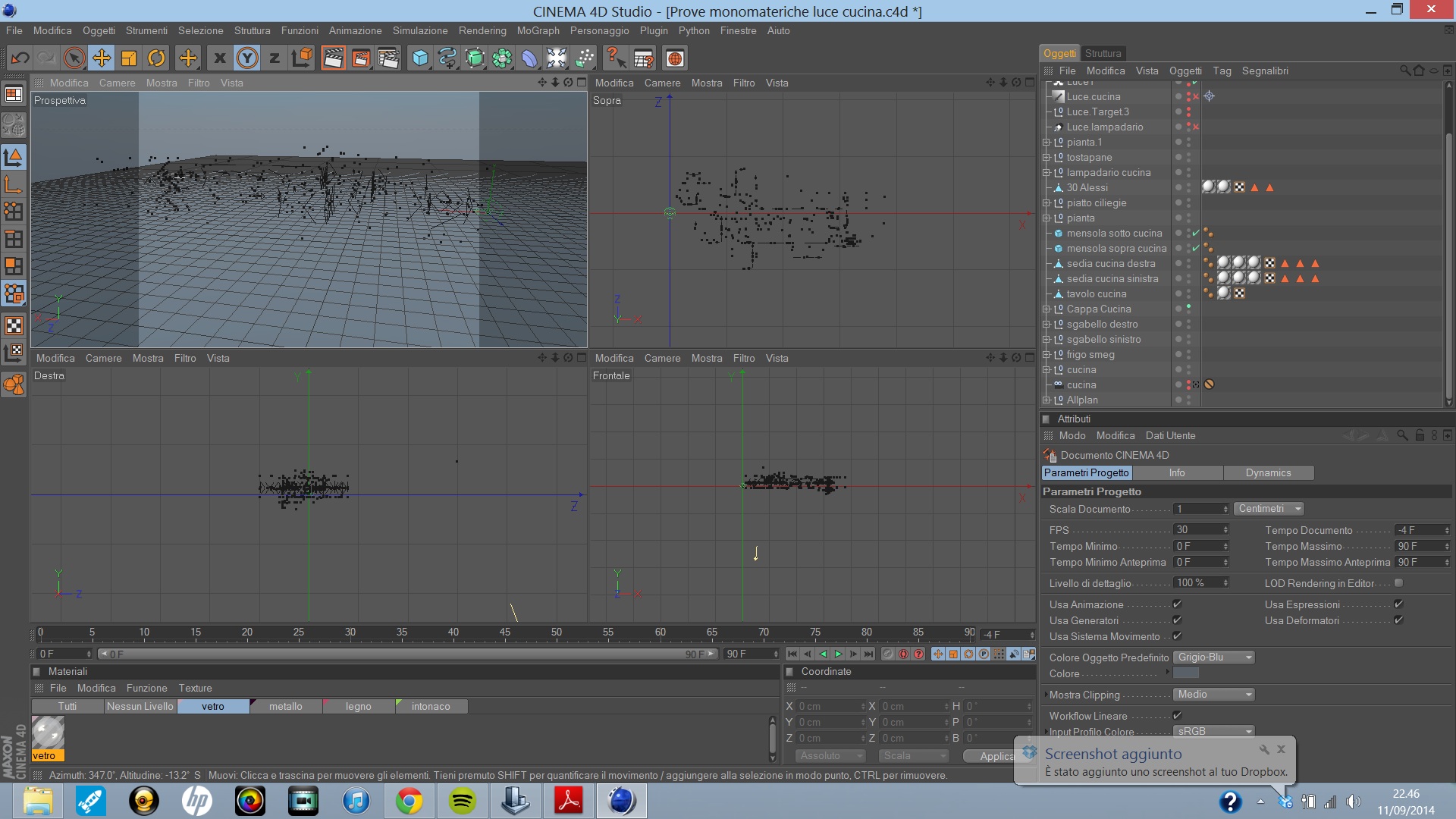Toggle Usa Espressioni checkbox
This screenshot has height=819, width=1456.
point(1398,604)
